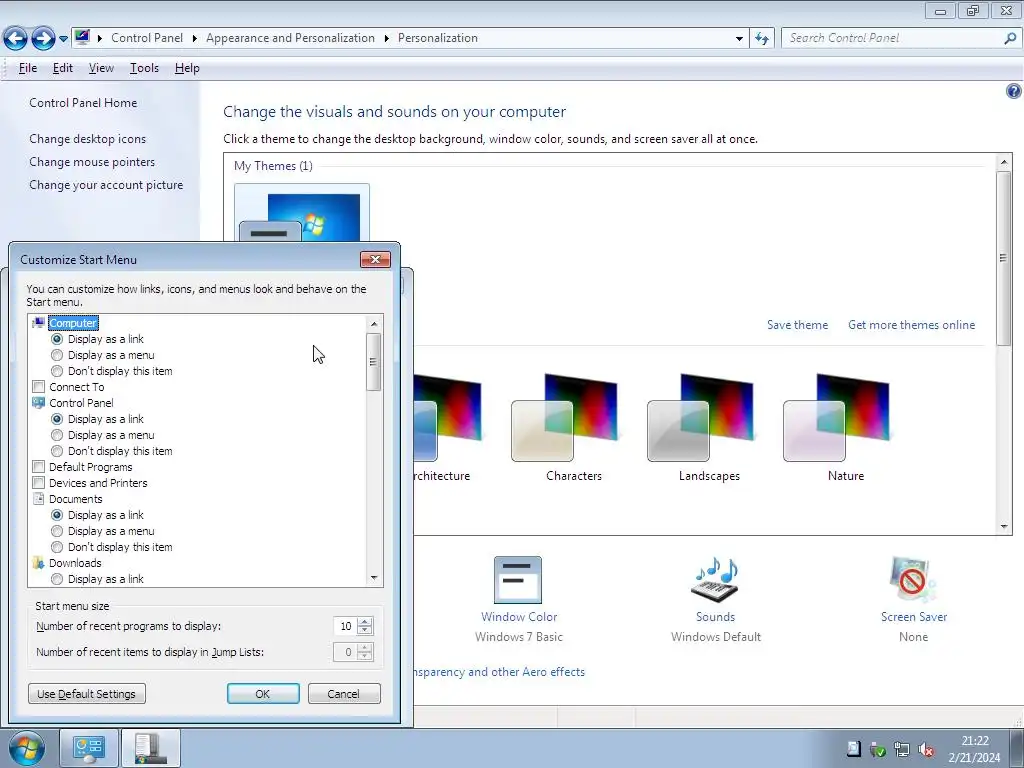Open the Windows Start orb

coord(27,748)
